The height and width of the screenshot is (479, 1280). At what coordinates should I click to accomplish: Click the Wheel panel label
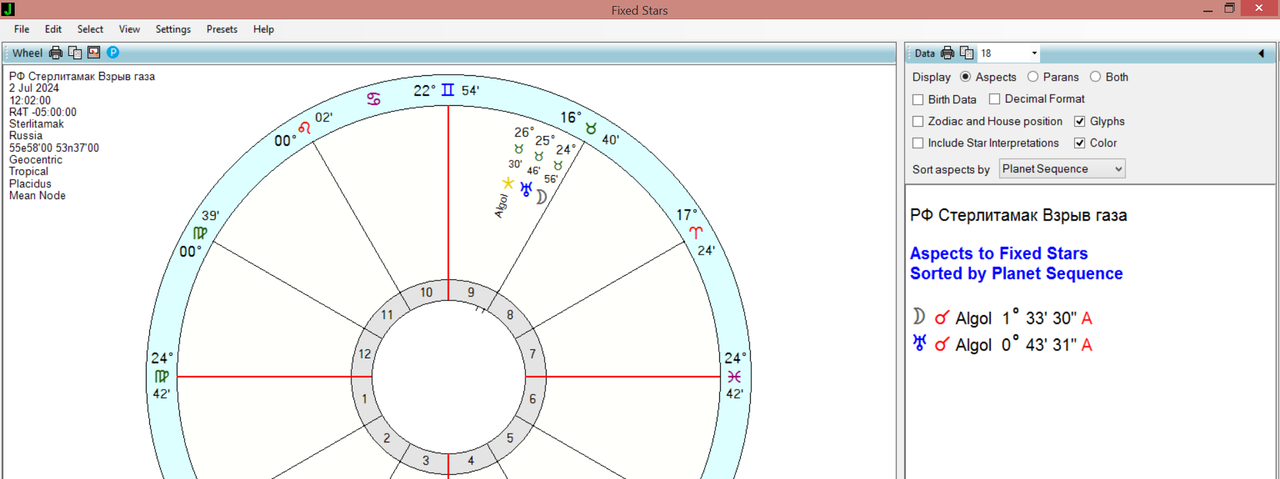tap(27, 53)
